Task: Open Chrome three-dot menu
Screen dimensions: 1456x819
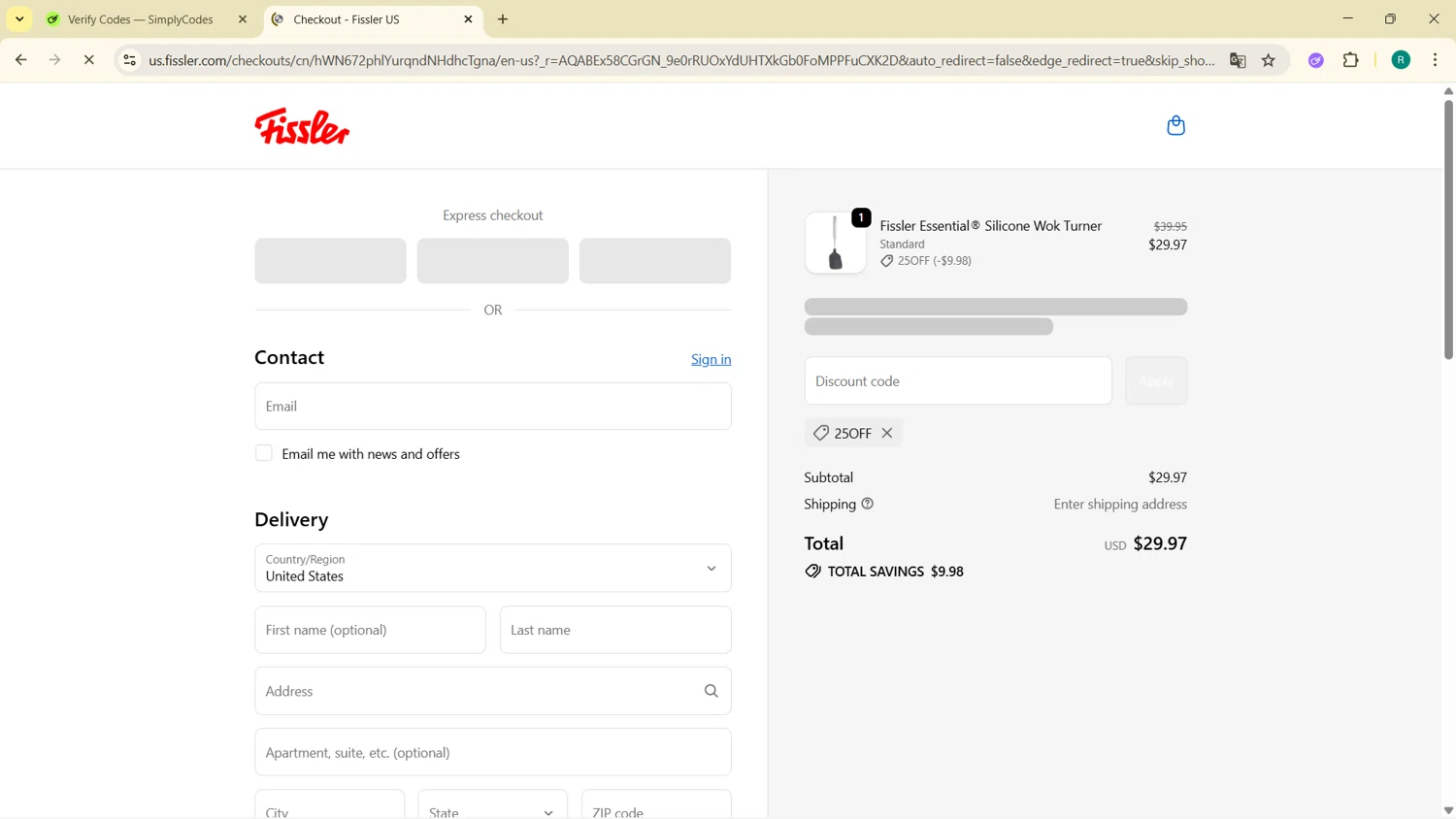Action: pos(1435,60)
